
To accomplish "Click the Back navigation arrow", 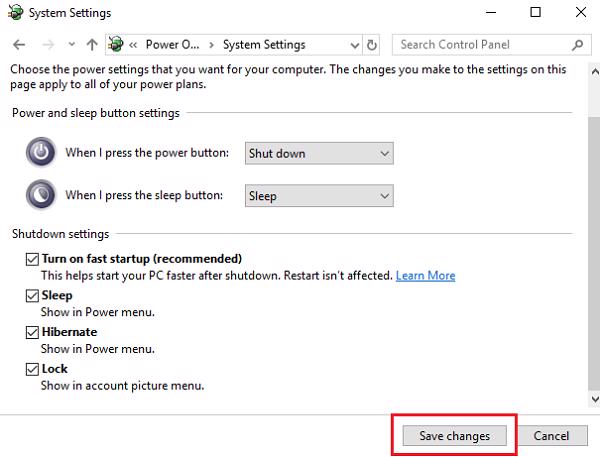I will 20,45.
